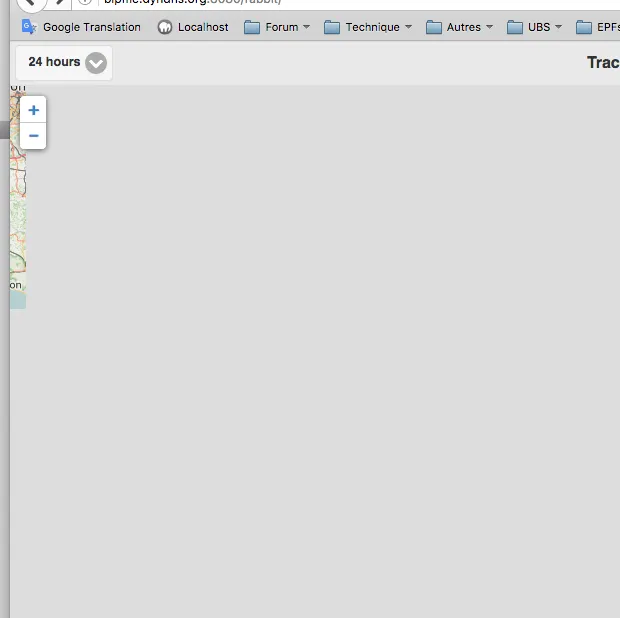Expand the Technique bookmarks folder
Screen dimensions: 620x618
[368, 27]
